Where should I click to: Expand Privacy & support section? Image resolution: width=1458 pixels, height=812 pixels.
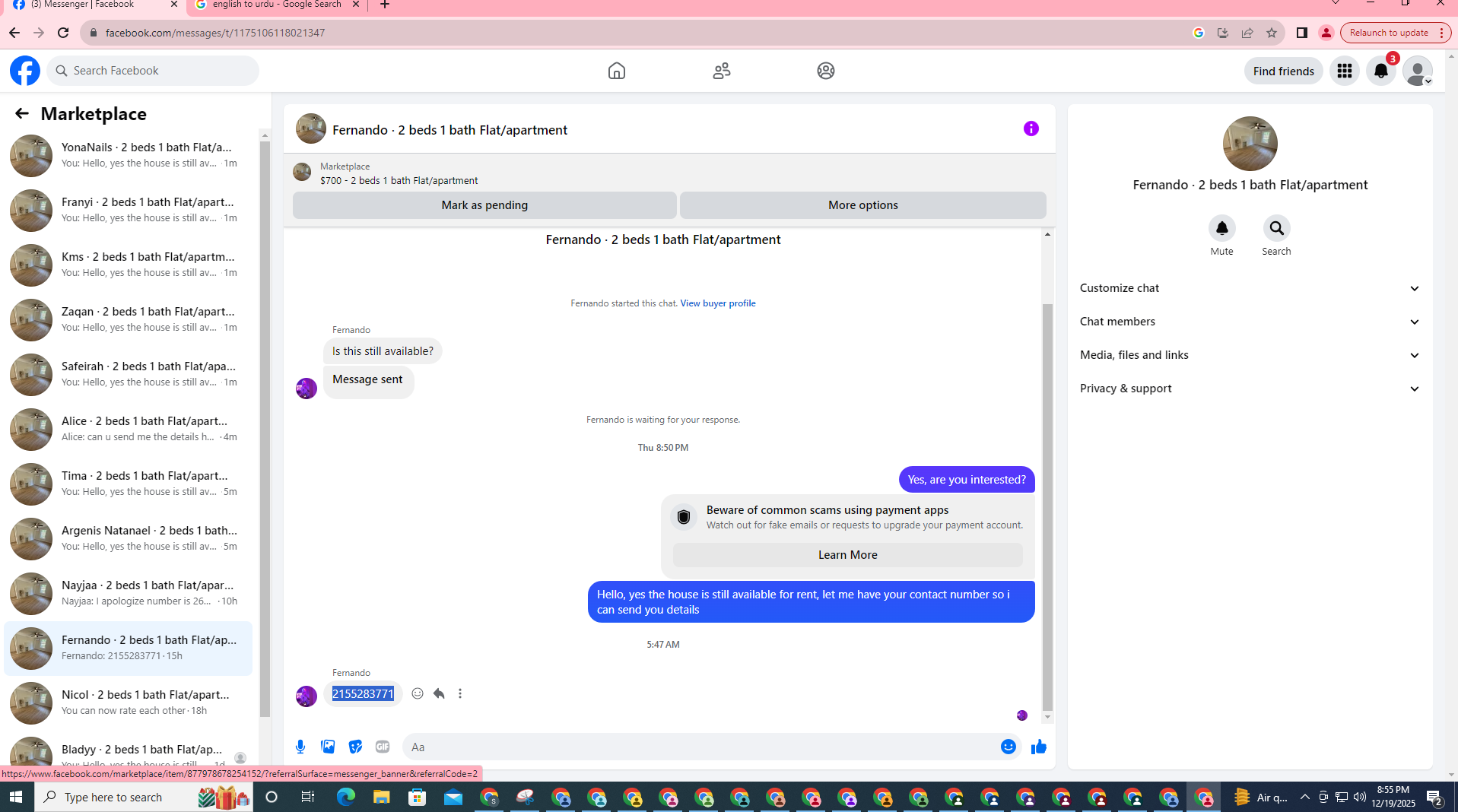(x=1250, y=389)
